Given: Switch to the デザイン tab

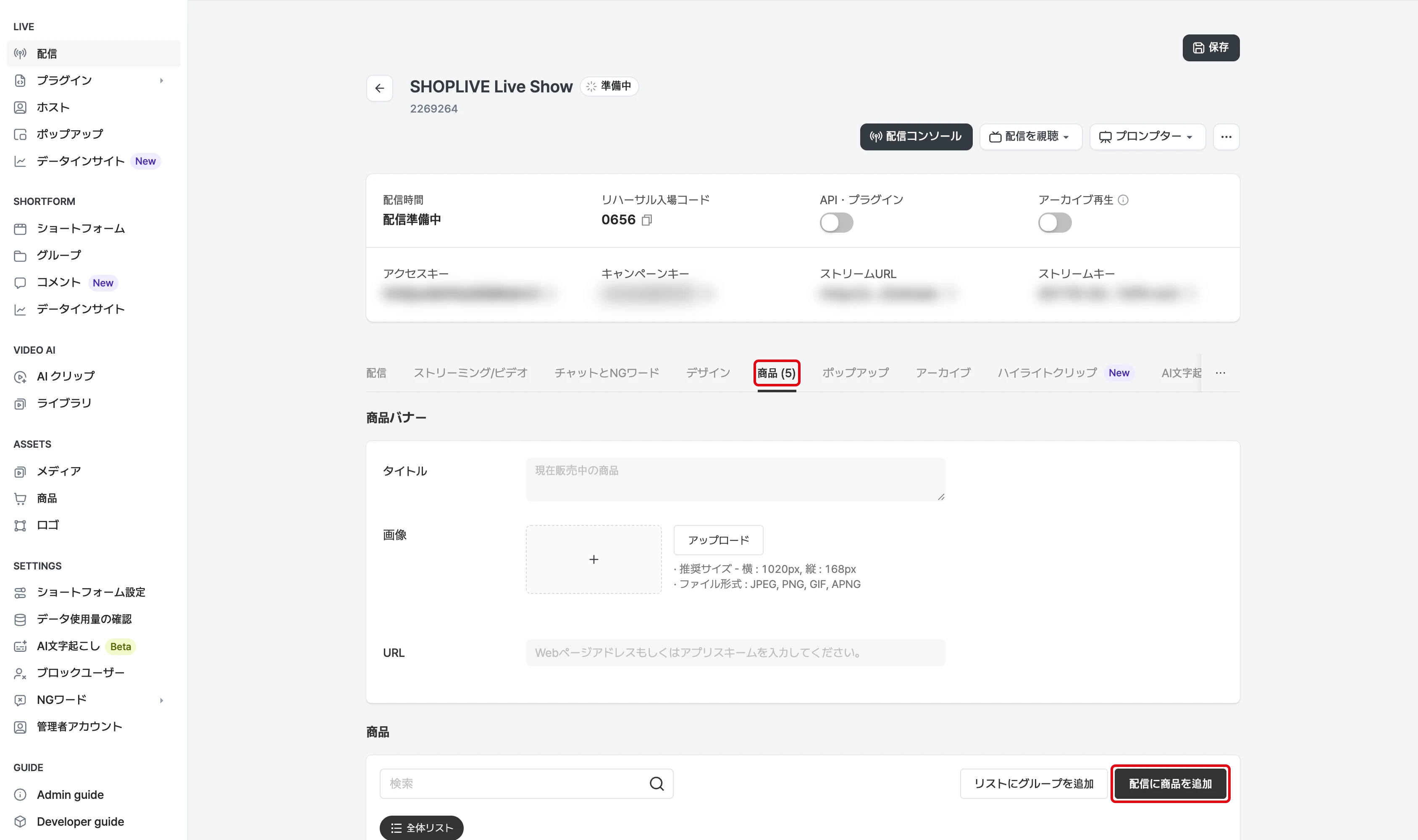Looking at the screenshot, I should click(x=708, y=373).
